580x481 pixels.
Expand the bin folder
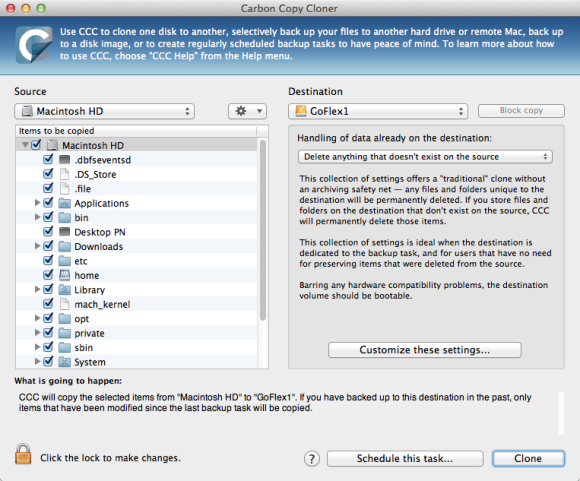click(37, 217)
